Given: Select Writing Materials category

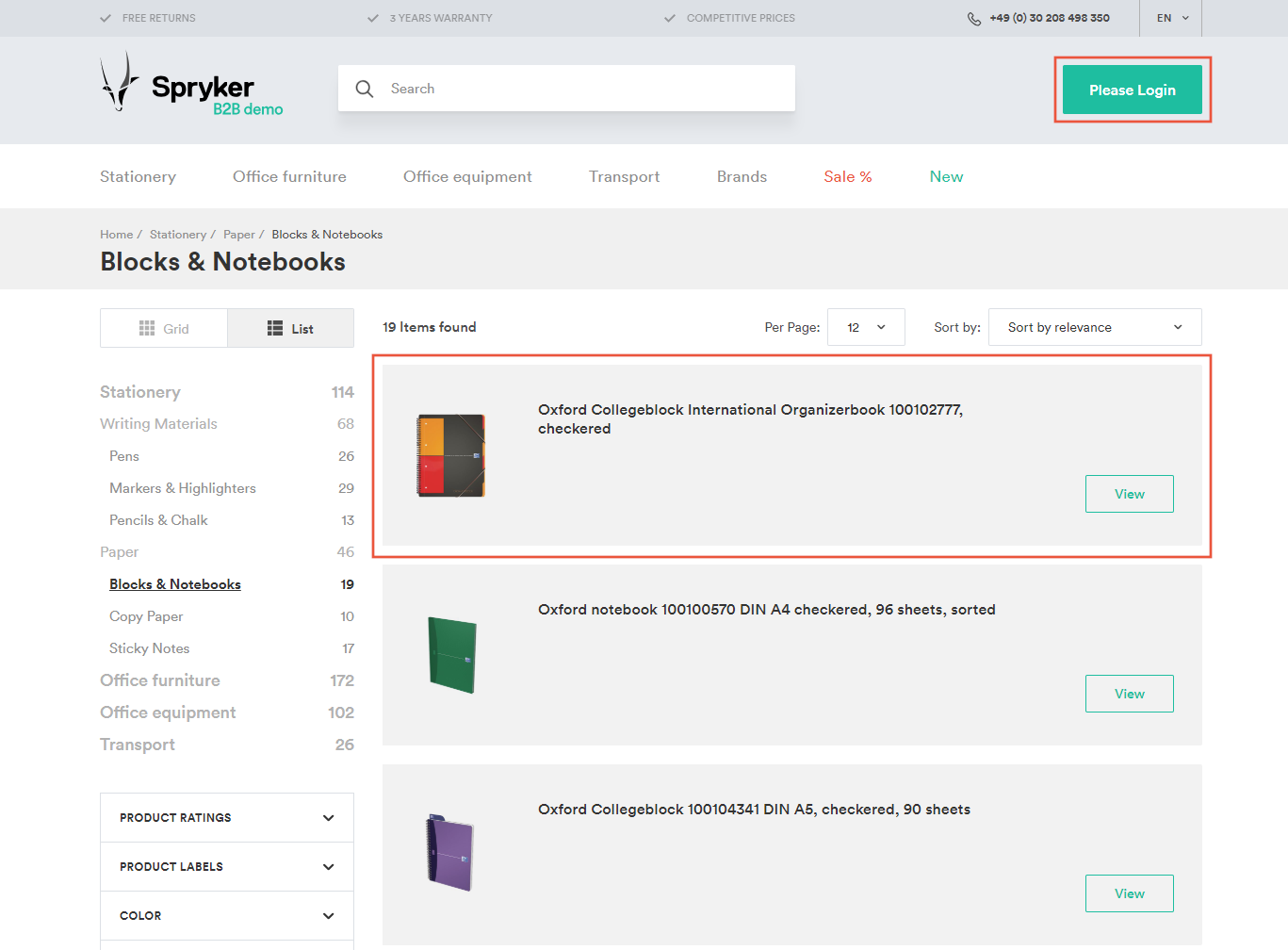Looking at the screenshot, I should [158, 424].
